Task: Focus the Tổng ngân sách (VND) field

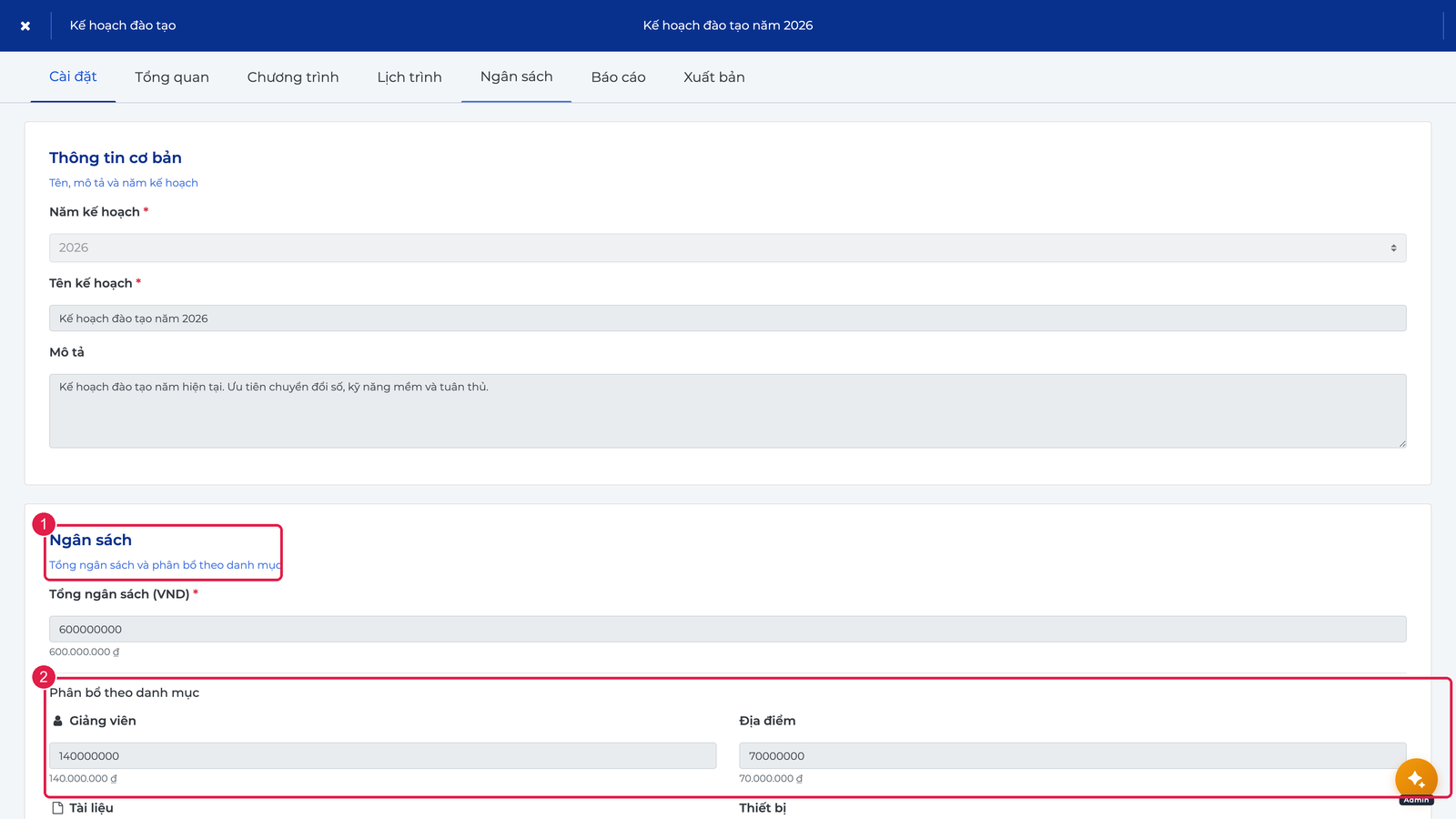Action: (x=728, y=629)
